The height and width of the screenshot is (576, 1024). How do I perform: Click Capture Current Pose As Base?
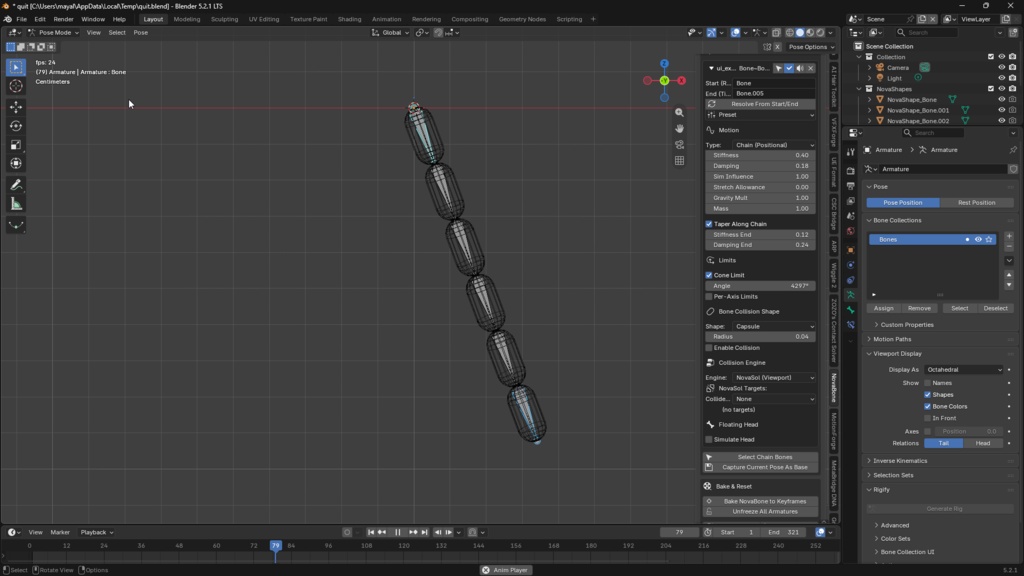coord(761,468)
